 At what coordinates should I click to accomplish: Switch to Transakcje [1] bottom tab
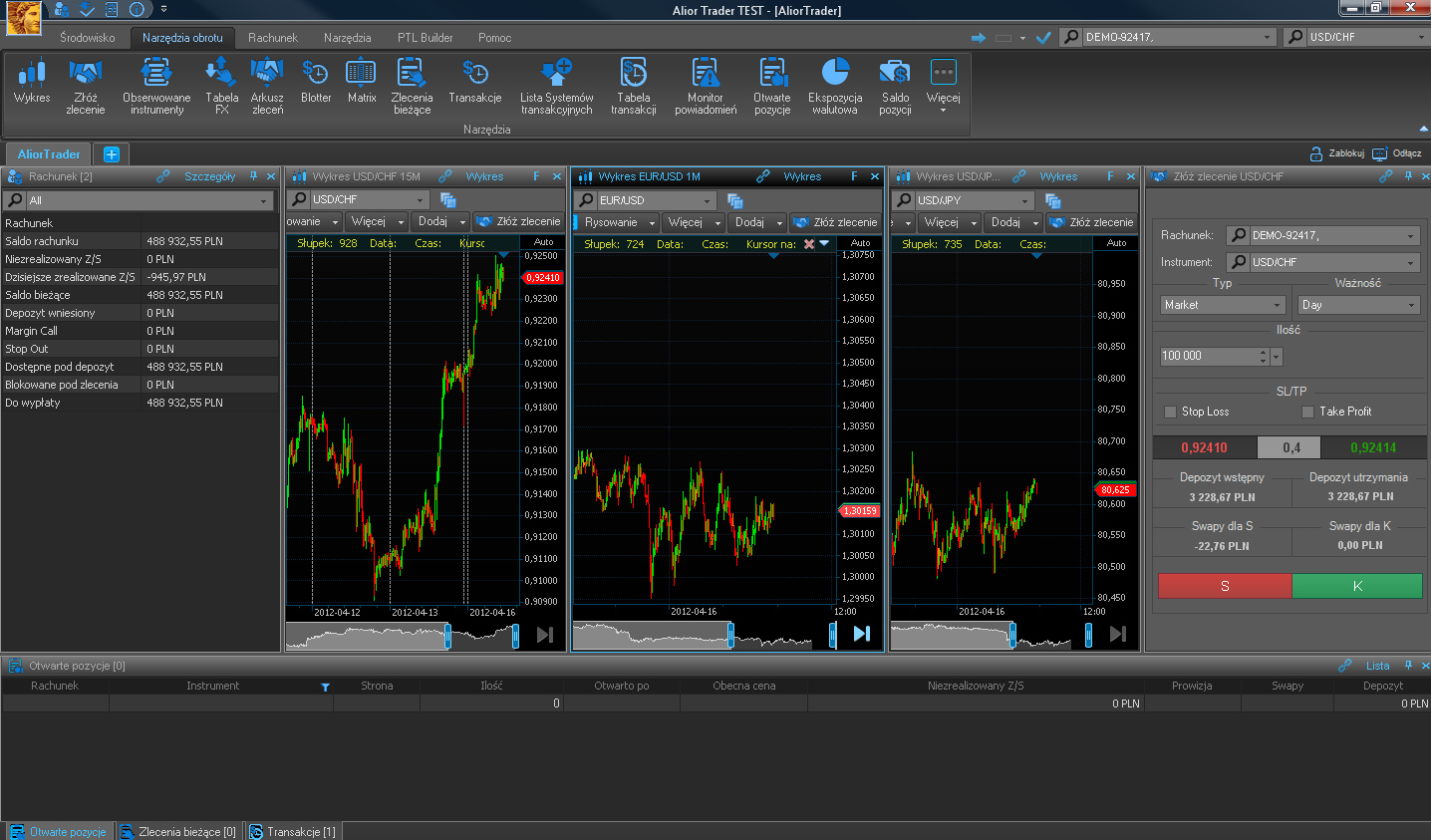click(292, 831)
